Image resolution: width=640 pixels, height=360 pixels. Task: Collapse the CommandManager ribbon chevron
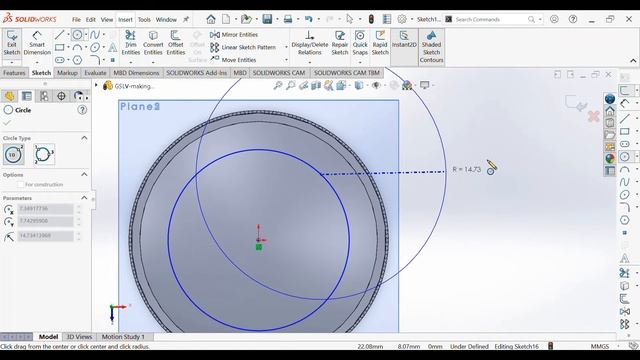[633, 61]
